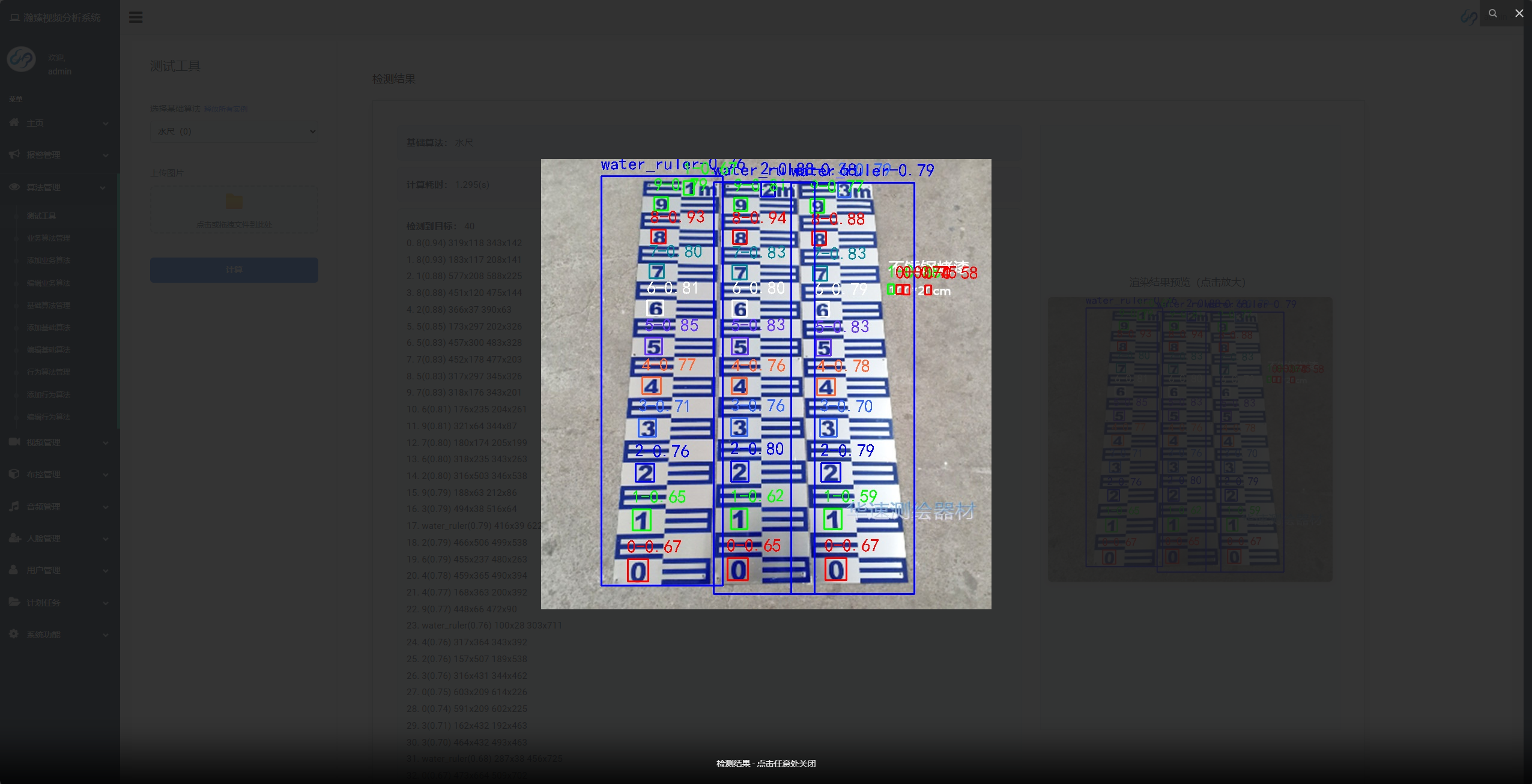
Task: Click the 瀚臻视频分析系统 title link
Action: 62,18
